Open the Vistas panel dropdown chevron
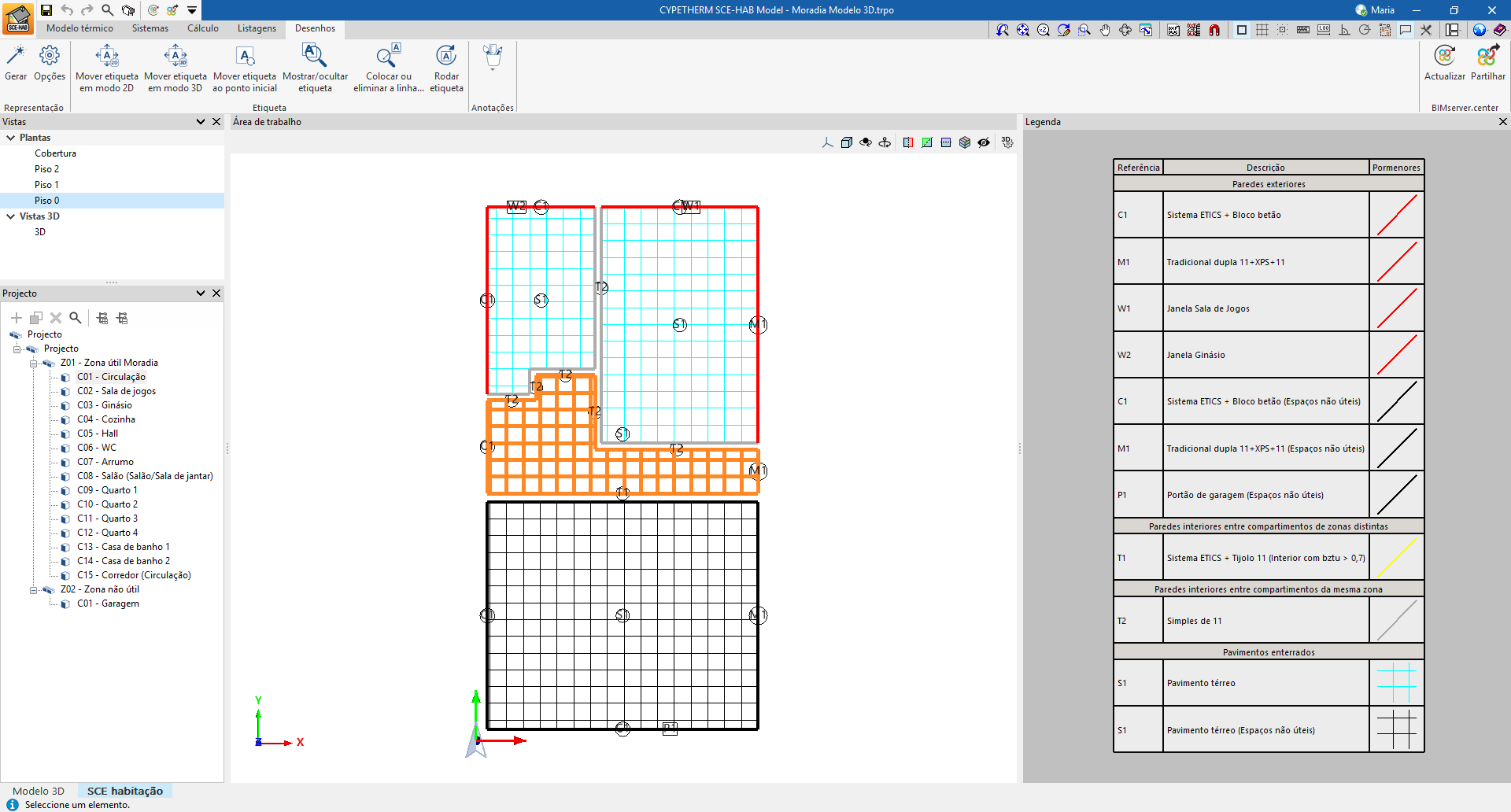The width and height of the screenshot is (1511, 812). [201, 122]
